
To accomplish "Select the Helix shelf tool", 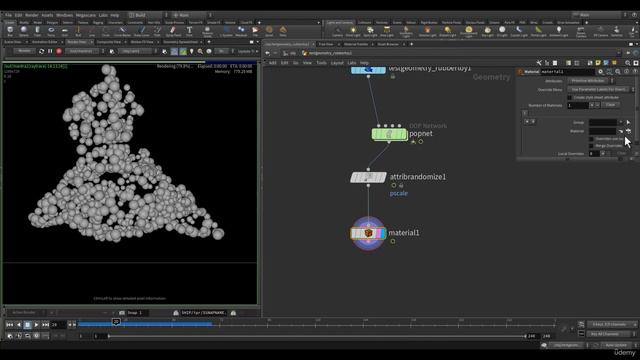I will coord(283,31).
